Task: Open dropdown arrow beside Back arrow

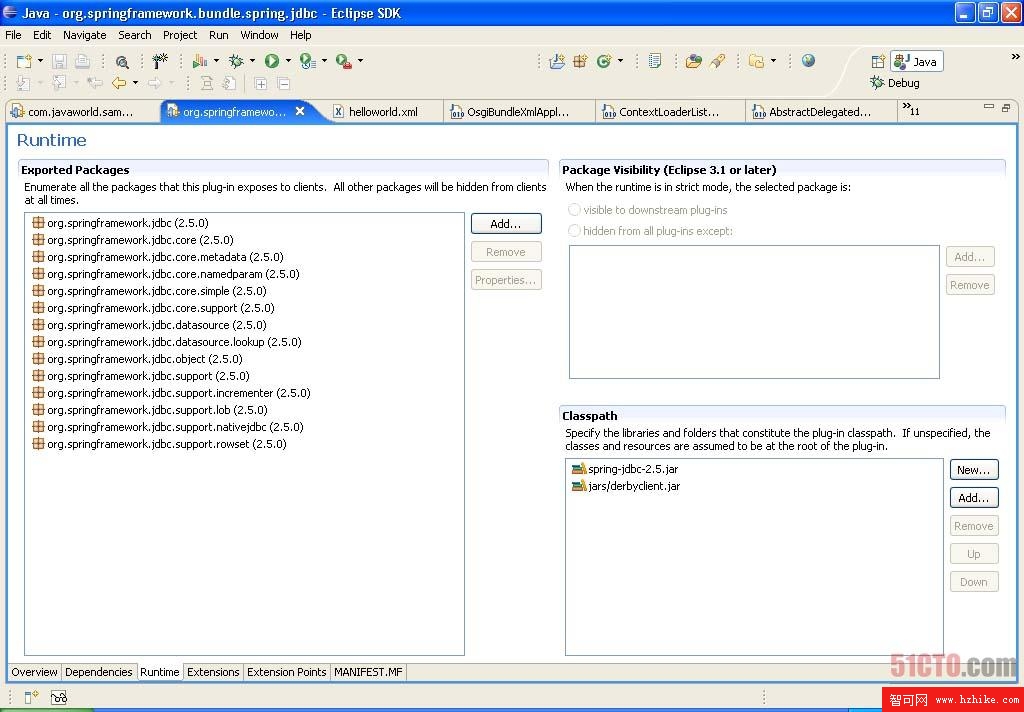Action: (x=135, y=83)
